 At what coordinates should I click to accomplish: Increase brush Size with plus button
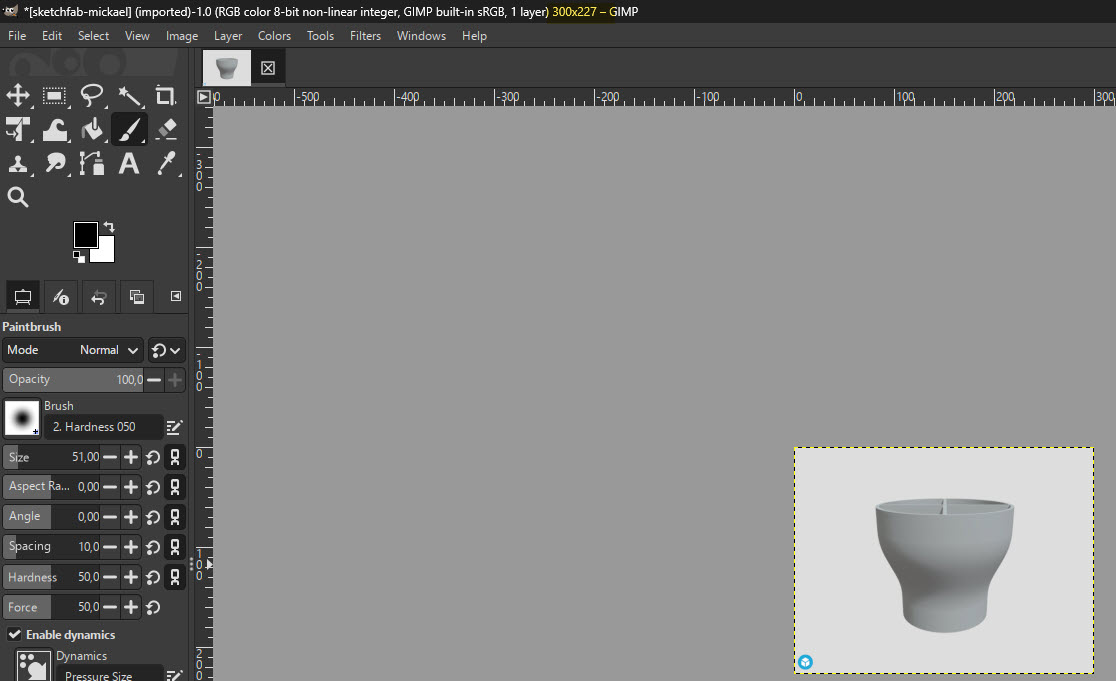click(131, 457)
